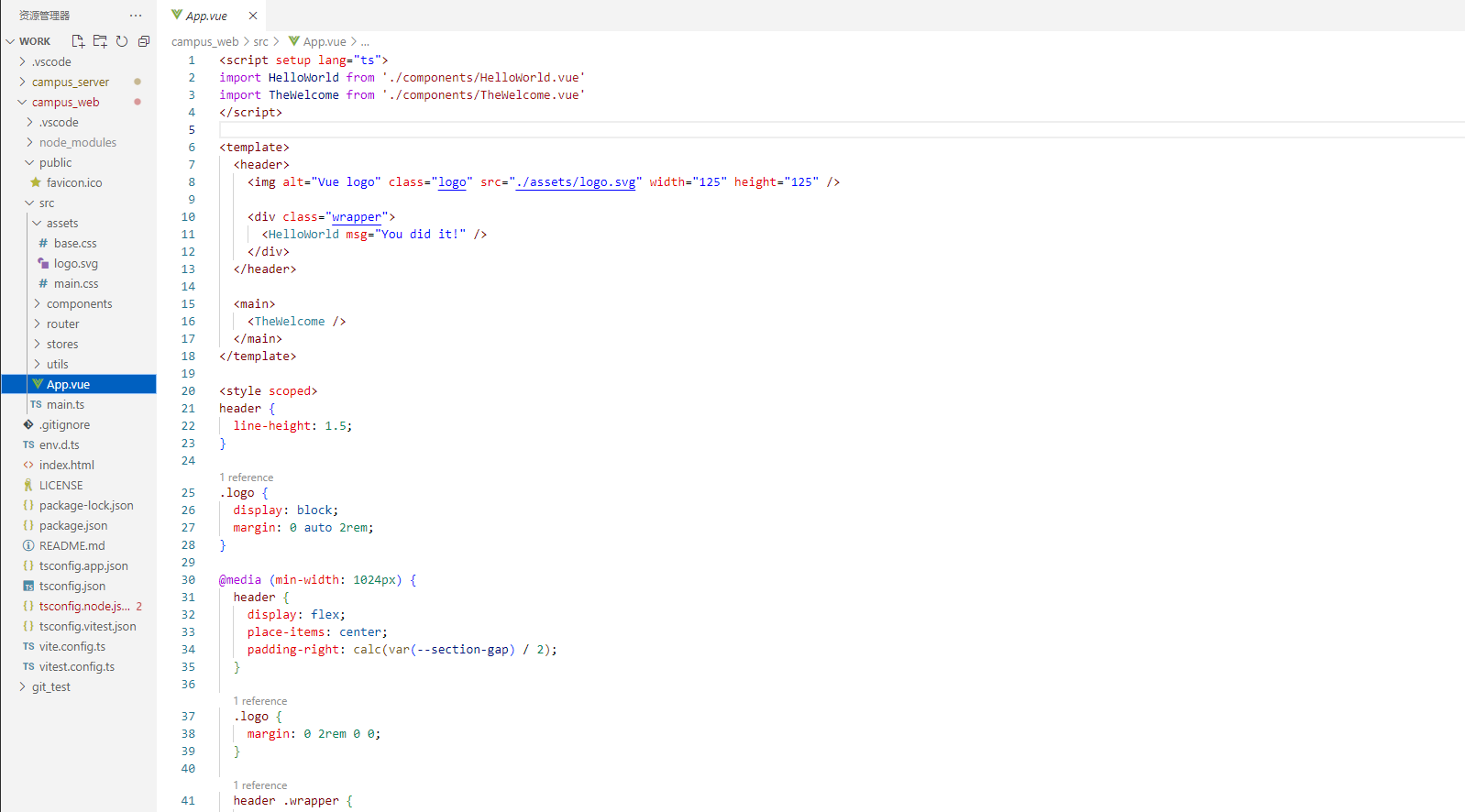The height and width of the screenshot is (812, 1465).
Task: Click the '<TheWelcome />' tag on line 16
Action: tap(296, 322)
